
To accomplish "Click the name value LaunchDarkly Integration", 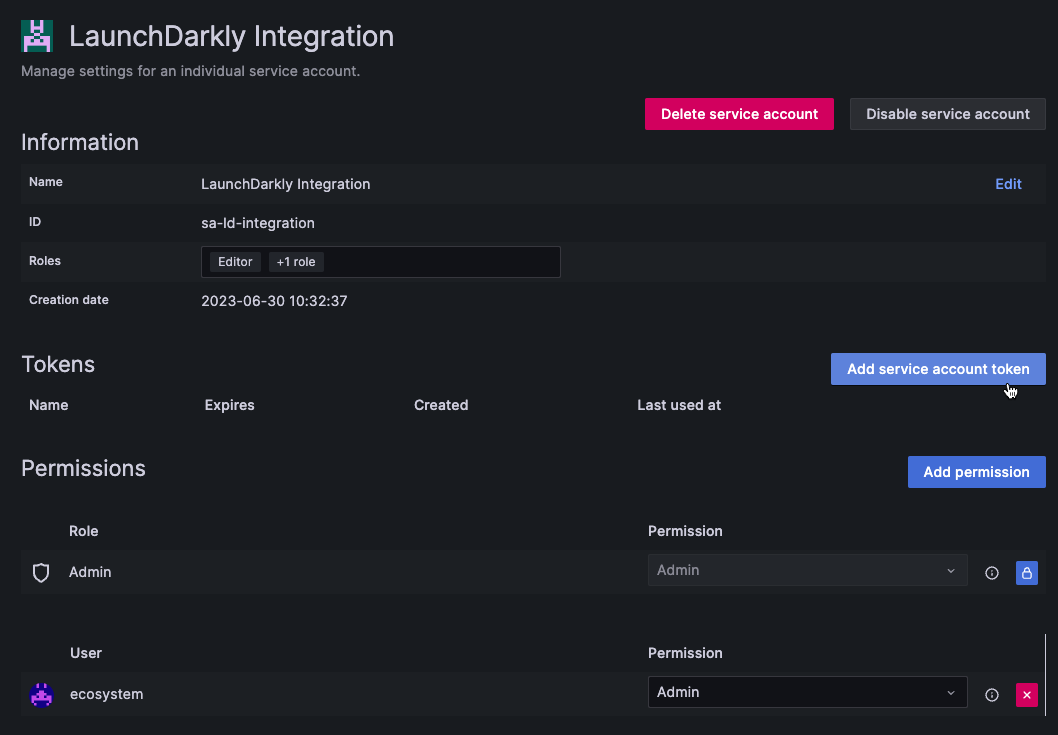I will click(285, 184).
